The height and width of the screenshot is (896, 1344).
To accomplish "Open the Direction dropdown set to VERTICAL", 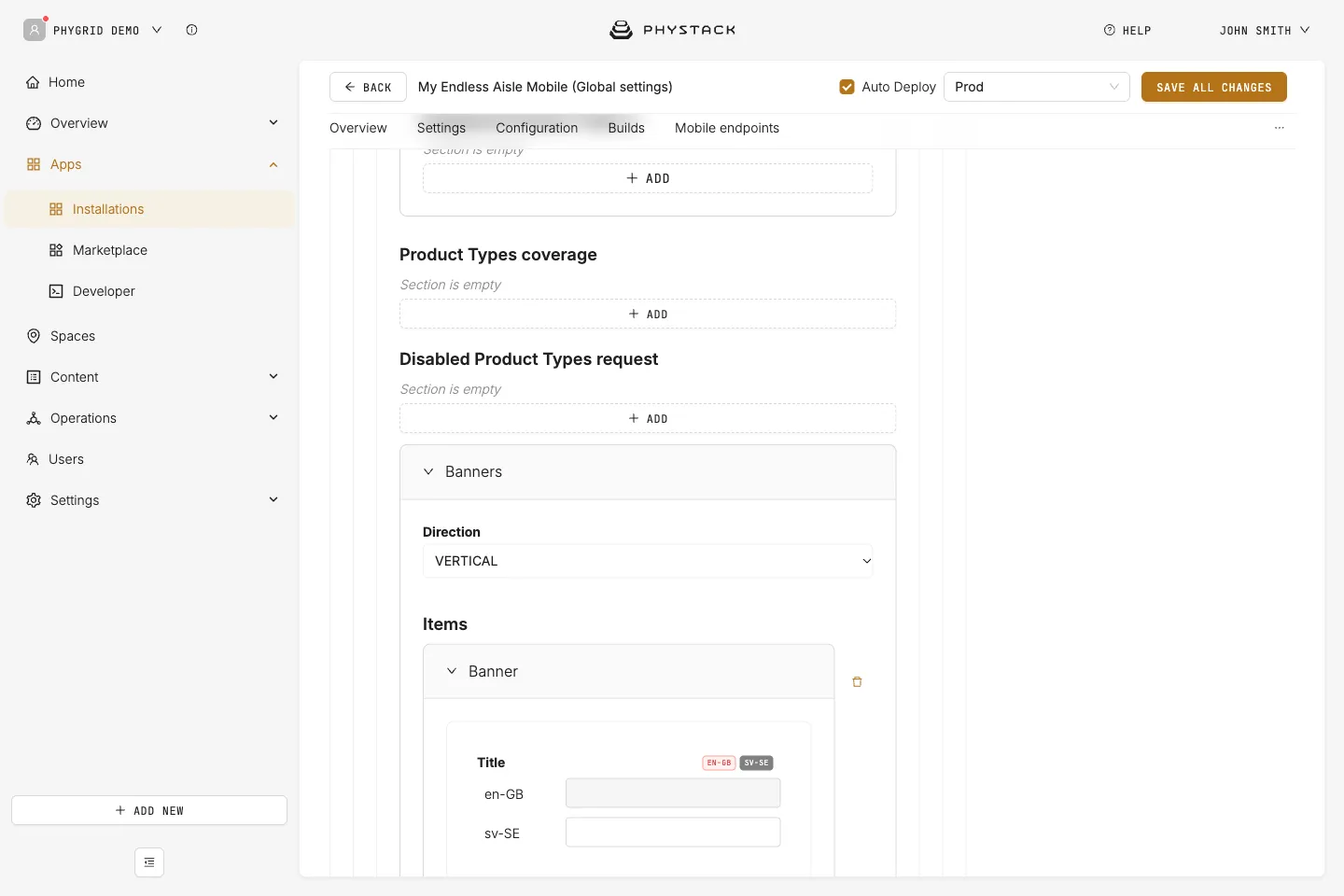I will [648, 561].
